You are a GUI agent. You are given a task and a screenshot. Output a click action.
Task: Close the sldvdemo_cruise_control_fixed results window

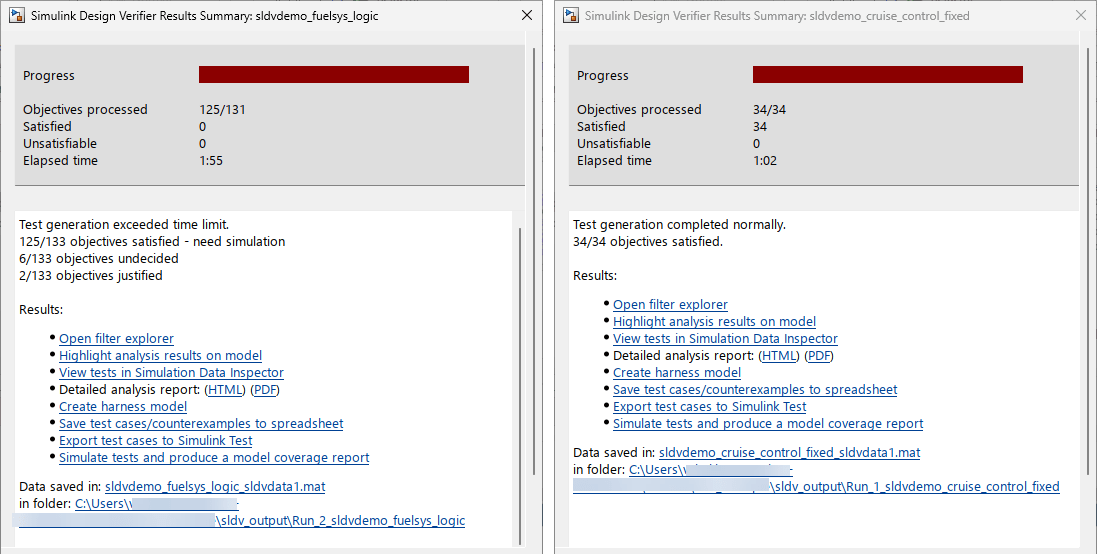click(1080, 16)
